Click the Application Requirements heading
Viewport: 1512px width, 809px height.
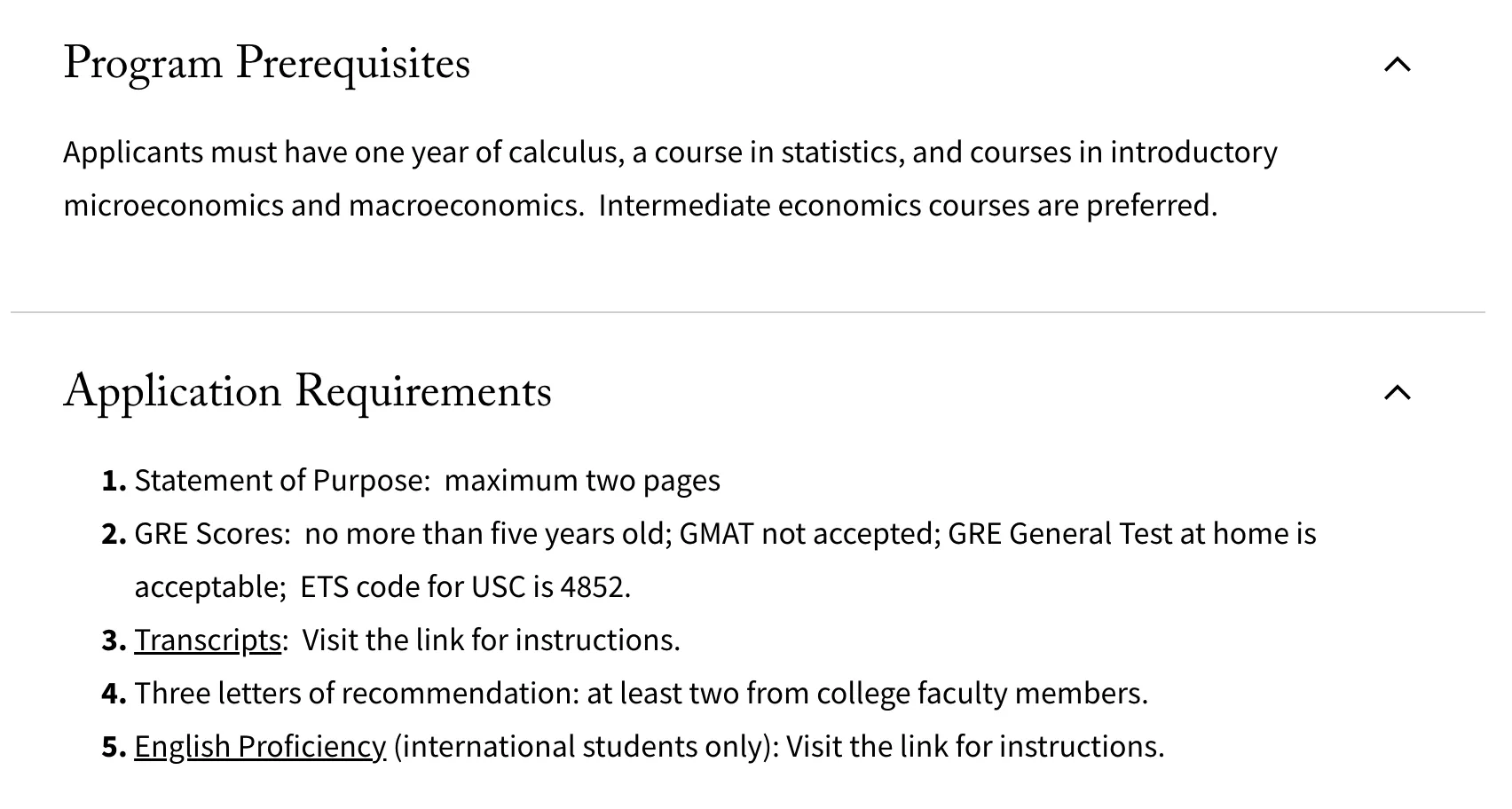click(307, 392)
